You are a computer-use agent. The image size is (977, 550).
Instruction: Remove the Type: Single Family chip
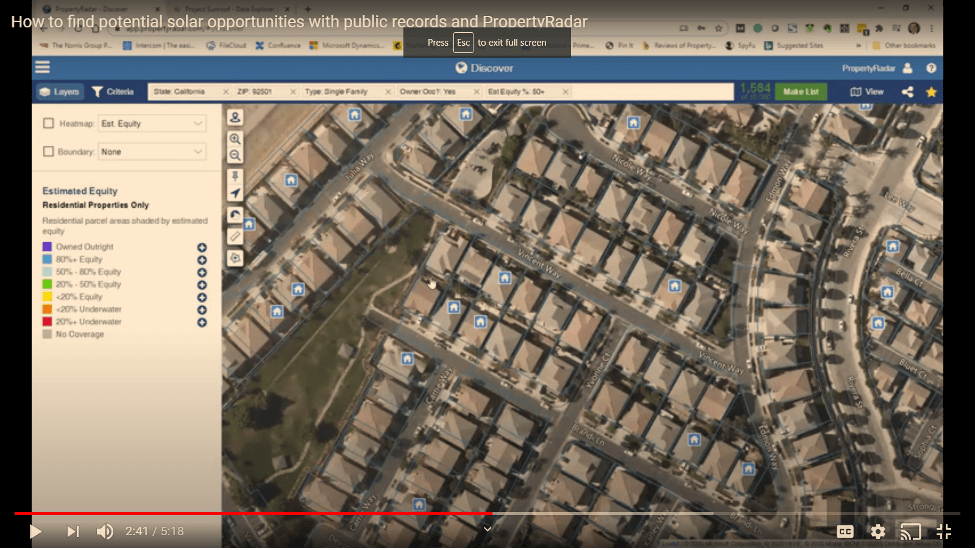[x=388, y=92]
